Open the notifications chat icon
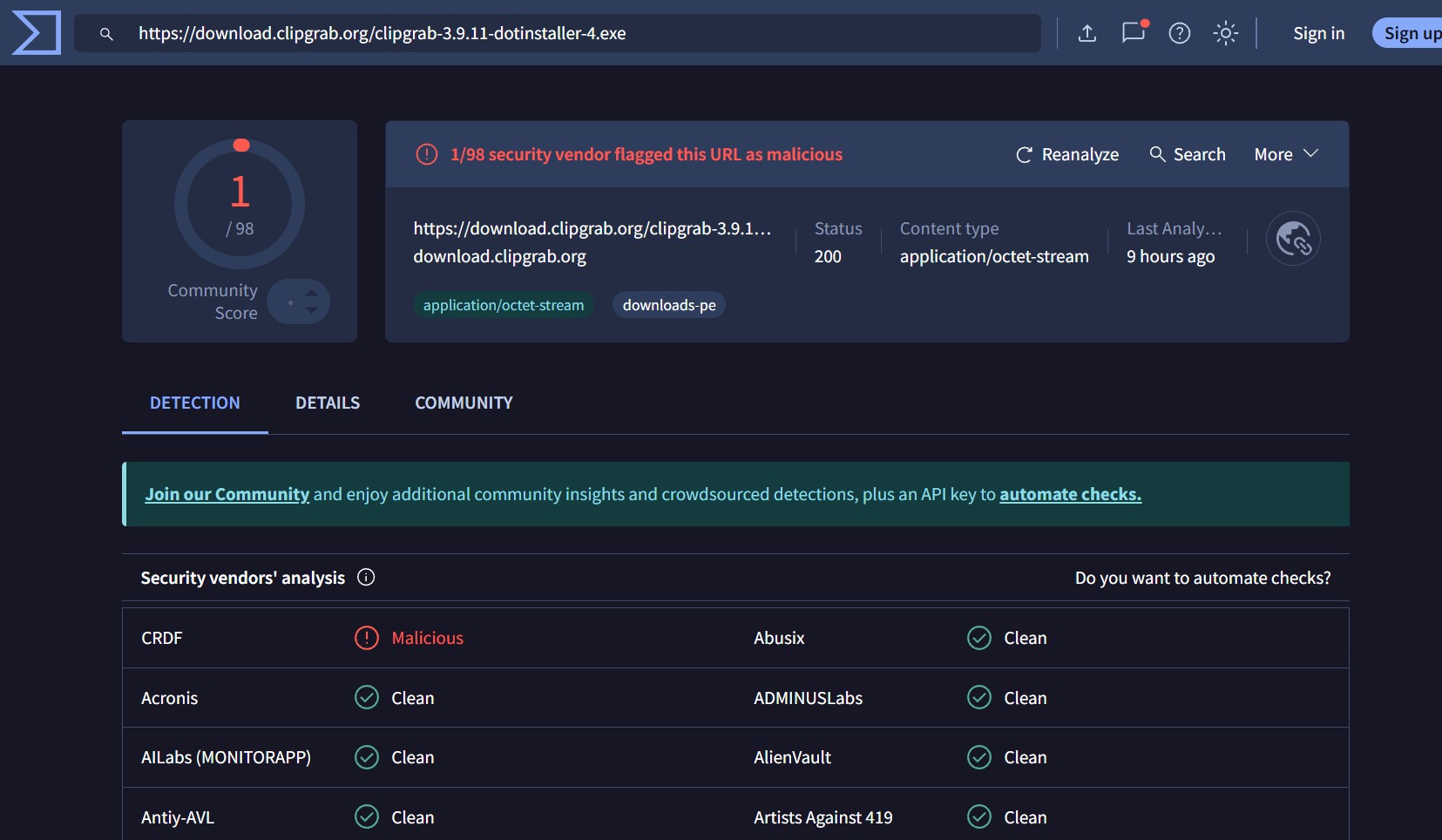The height and width of the screenshot is (840, 1442). click(x=1134, y=32)
